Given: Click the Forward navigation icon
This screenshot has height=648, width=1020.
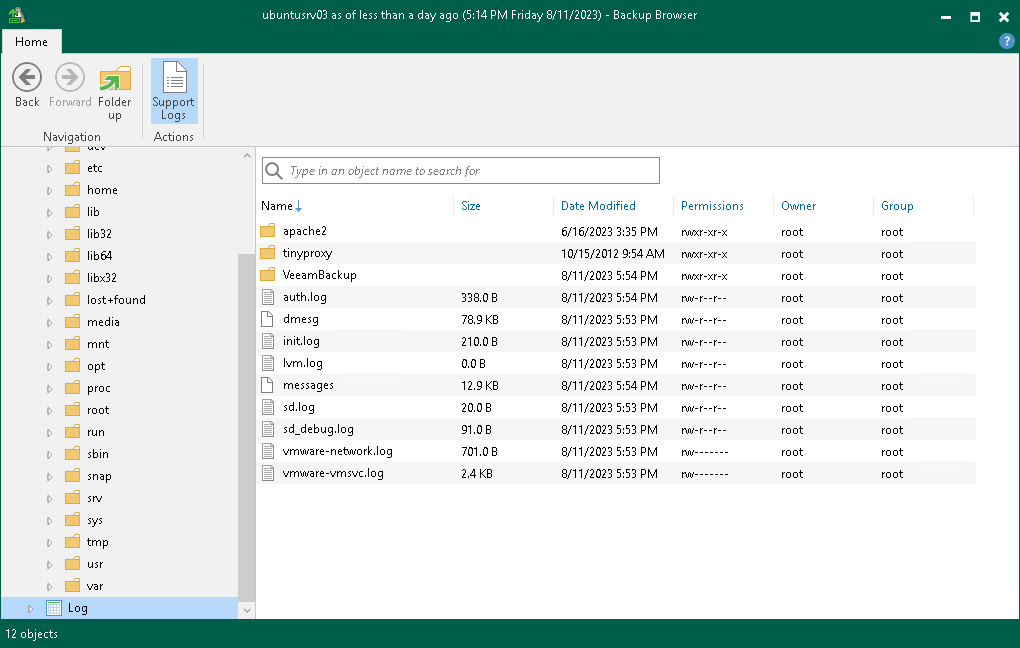Looking at the screenshot, I should tap(69, 77).
